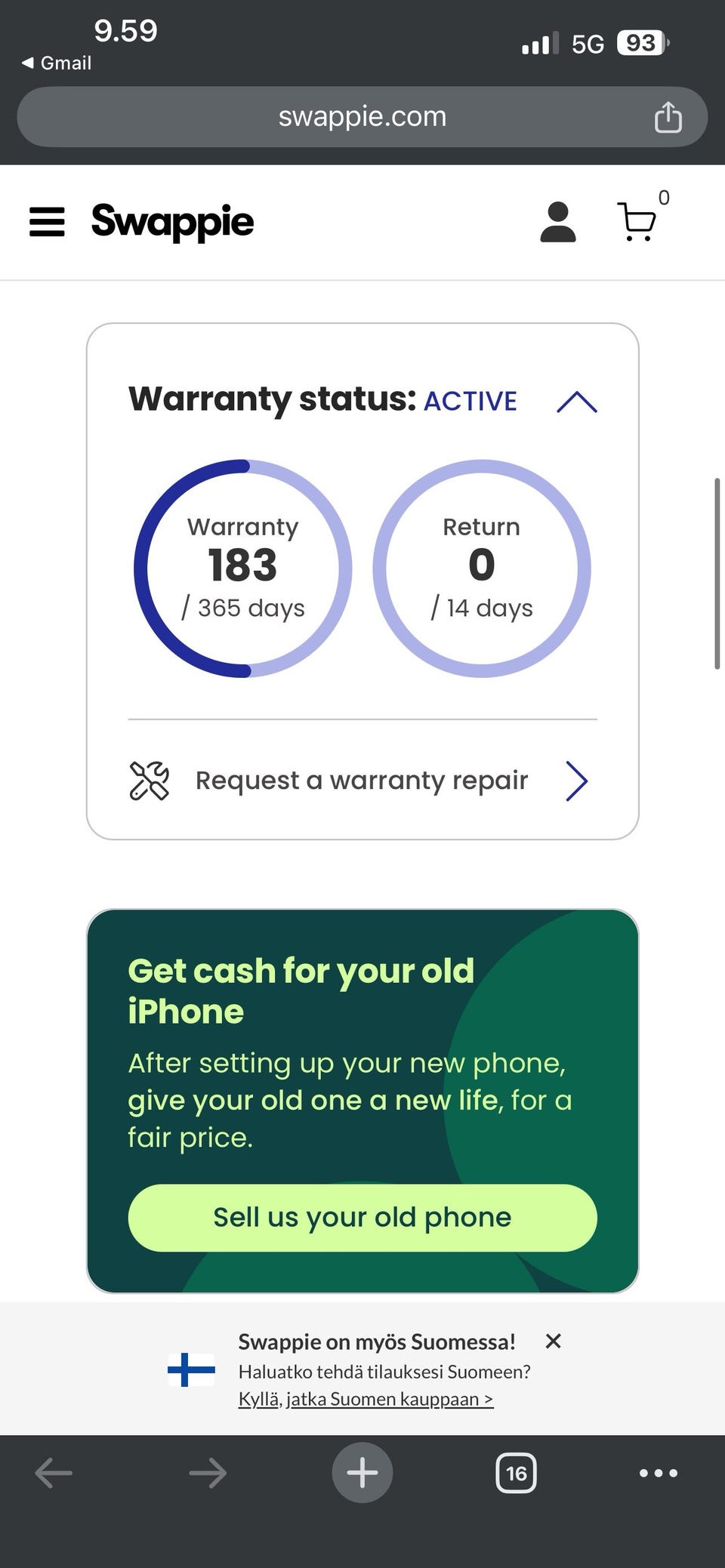
Task: Tap the swappie.com address bar
Action: click(x=362, y=117)
